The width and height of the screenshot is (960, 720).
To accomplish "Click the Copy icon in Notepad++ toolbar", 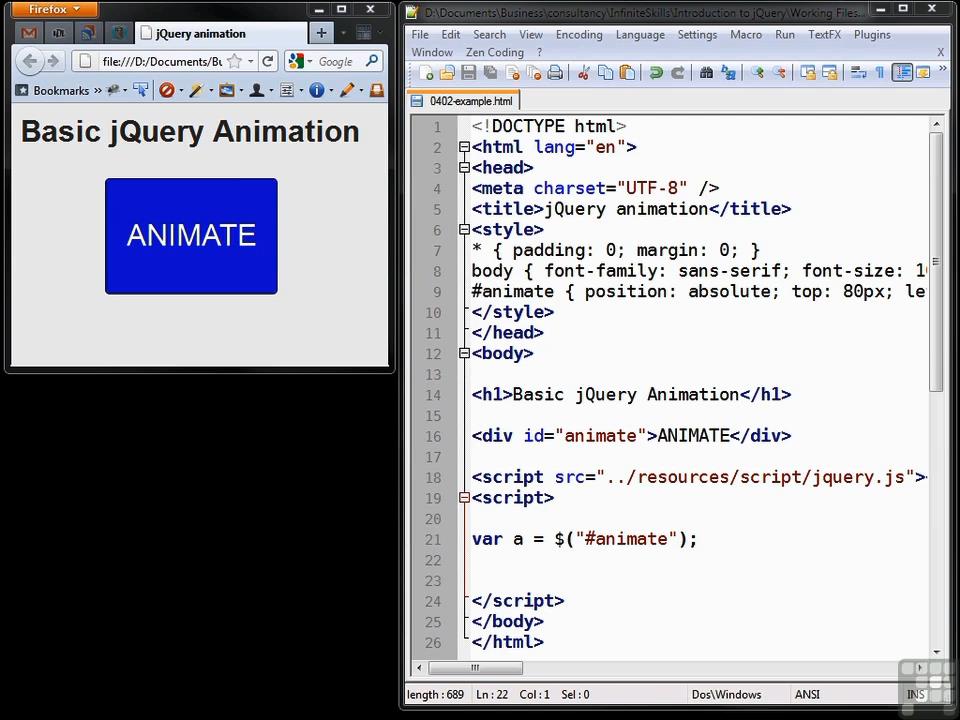I will [x=605, y=73].
